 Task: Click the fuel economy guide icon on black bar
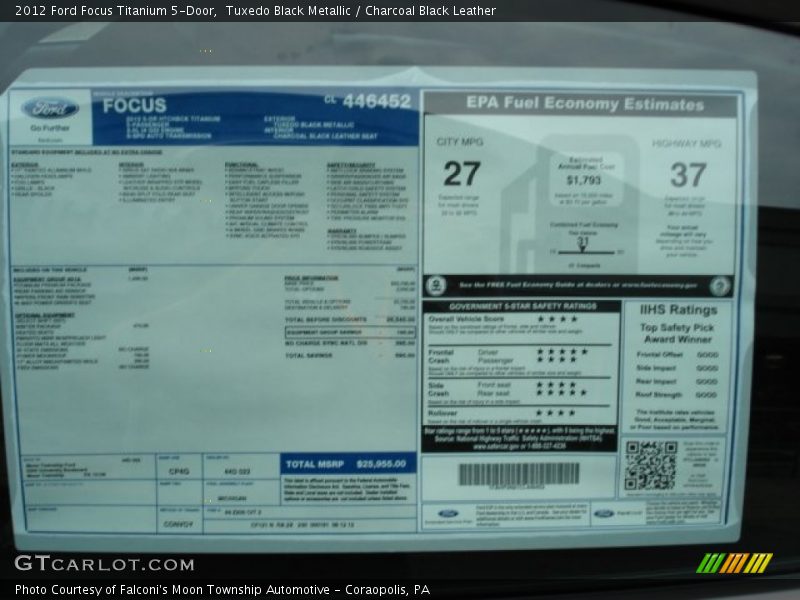coord(436,285)
